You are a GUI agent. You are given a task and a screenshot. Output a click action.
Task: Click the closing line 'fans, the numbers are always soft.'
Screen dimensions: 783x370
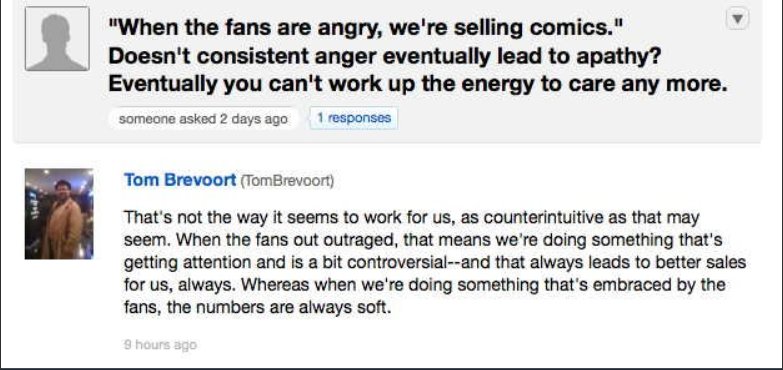[257, 307]
